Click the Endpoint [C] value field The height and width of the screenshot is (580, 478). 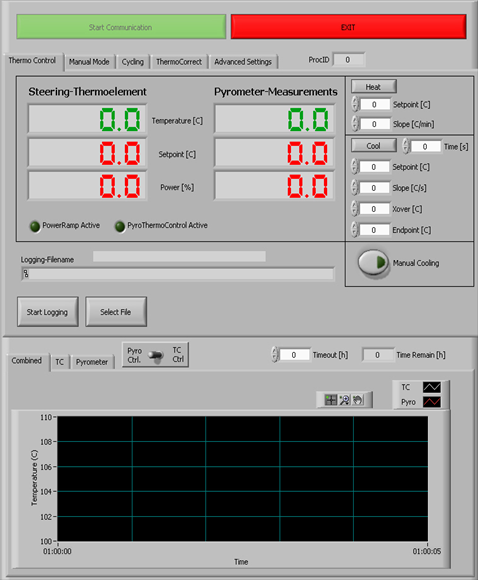click(374, 230)
